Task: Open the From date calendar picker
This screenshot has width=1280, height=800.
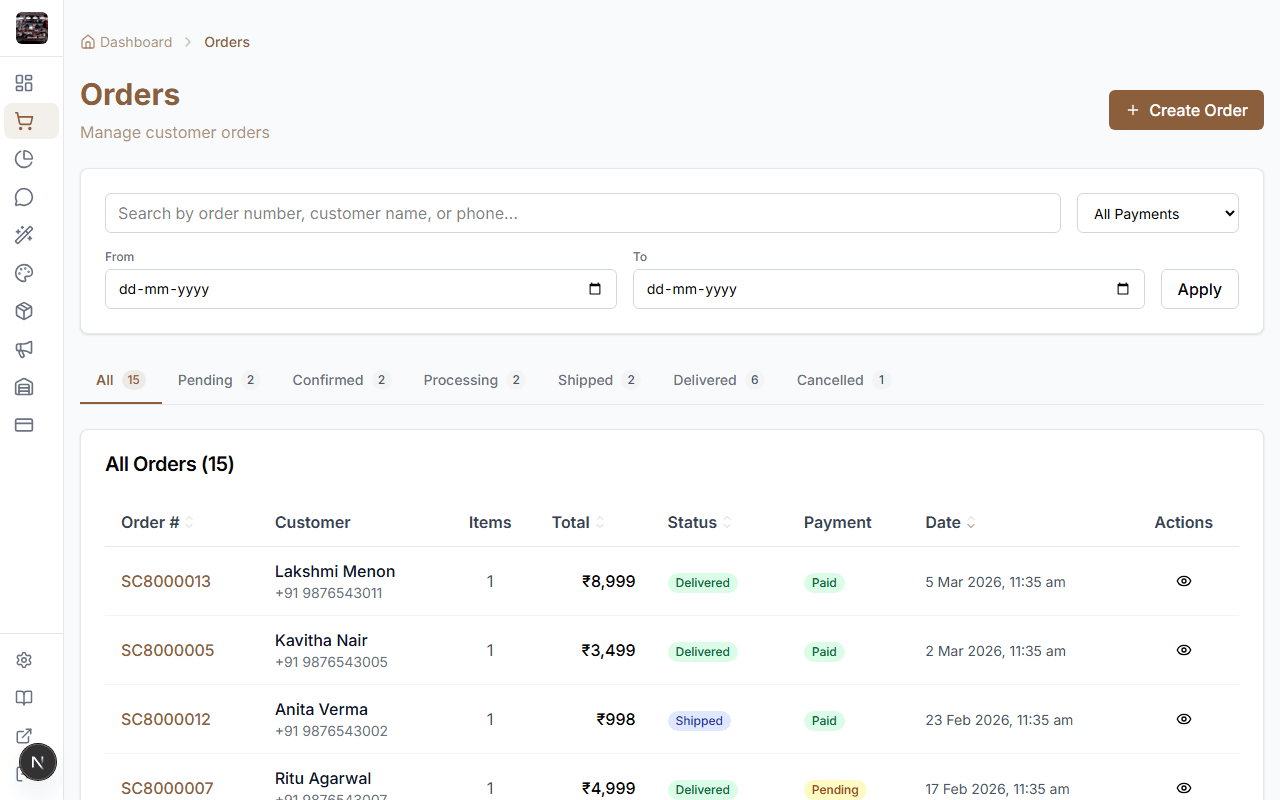Action: click(x=597, y=289)
